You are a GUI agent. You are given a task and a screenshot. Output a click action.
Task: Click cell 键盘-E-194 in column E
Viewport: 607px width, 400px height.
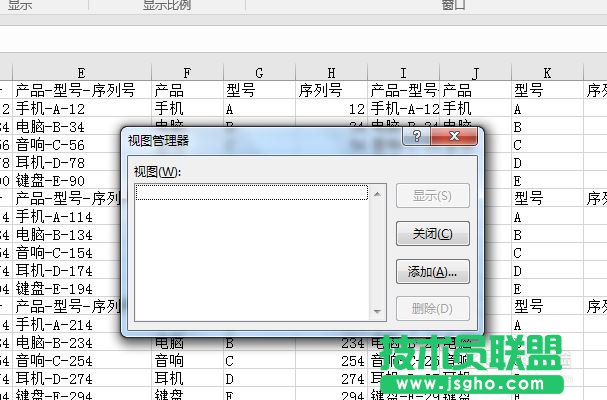pyautogui.click(x=67, y=289)
